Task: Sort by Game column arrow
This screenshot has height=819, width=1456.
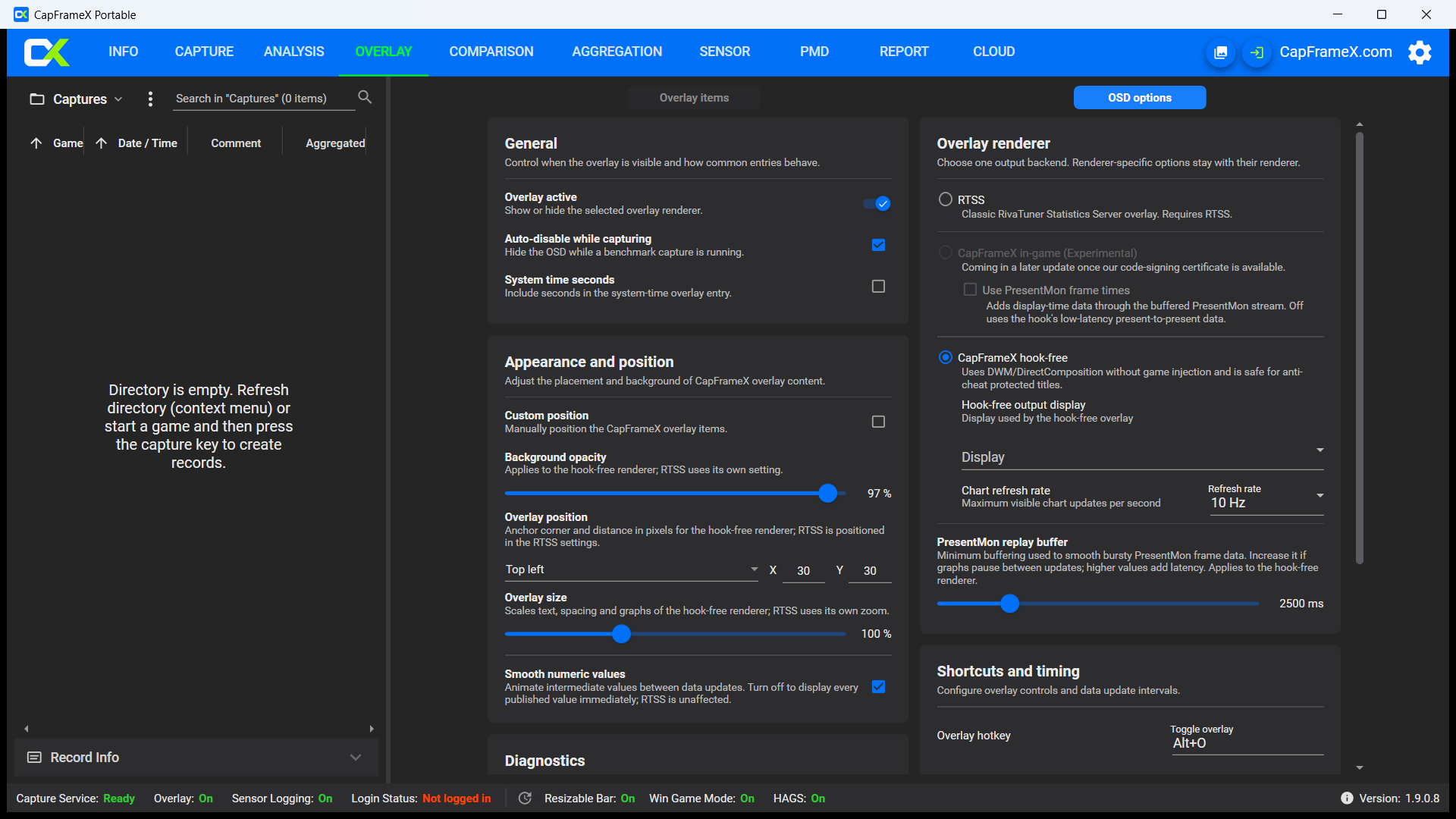Action: coord(36,143)
